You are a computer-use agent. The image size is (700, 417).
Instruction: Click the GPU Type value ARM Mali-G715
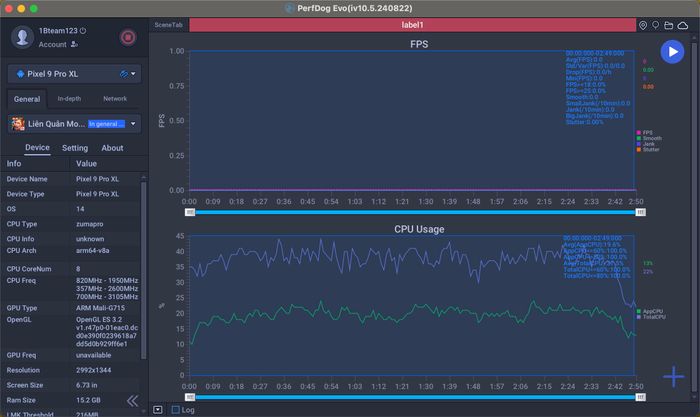(100, 308)
